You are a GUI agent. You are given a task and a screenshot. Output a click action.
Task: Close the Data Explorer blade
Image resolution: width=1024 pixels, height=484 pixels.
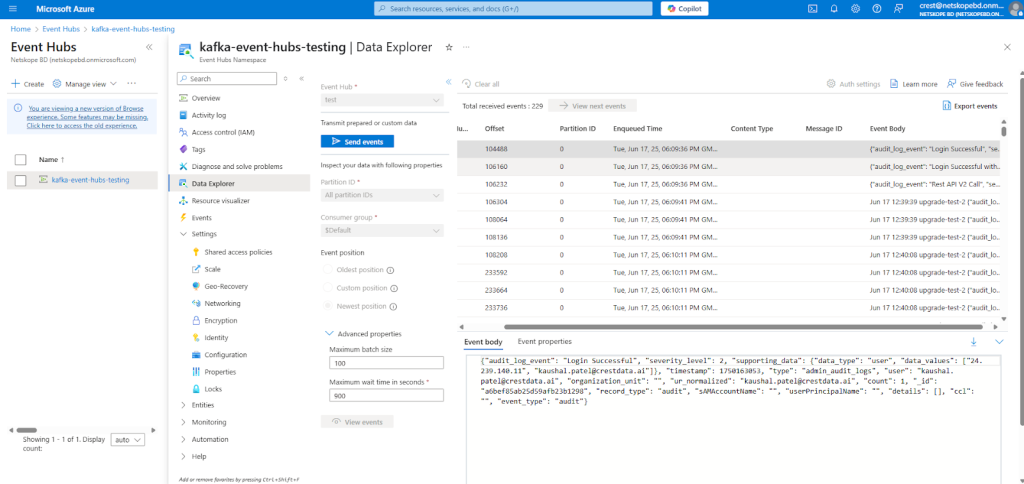click(1006, 47)
